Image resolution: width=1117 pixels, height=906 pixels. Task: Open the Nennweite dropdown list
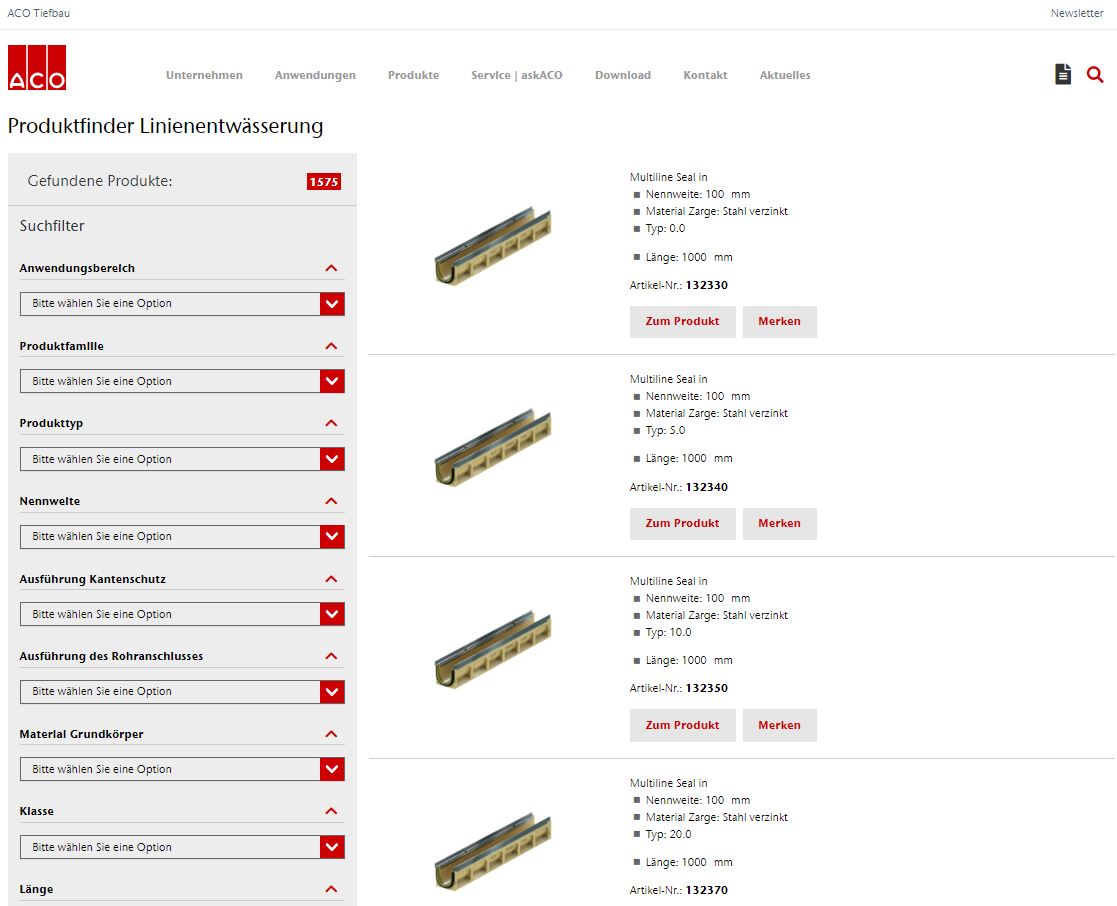point(182,537)
